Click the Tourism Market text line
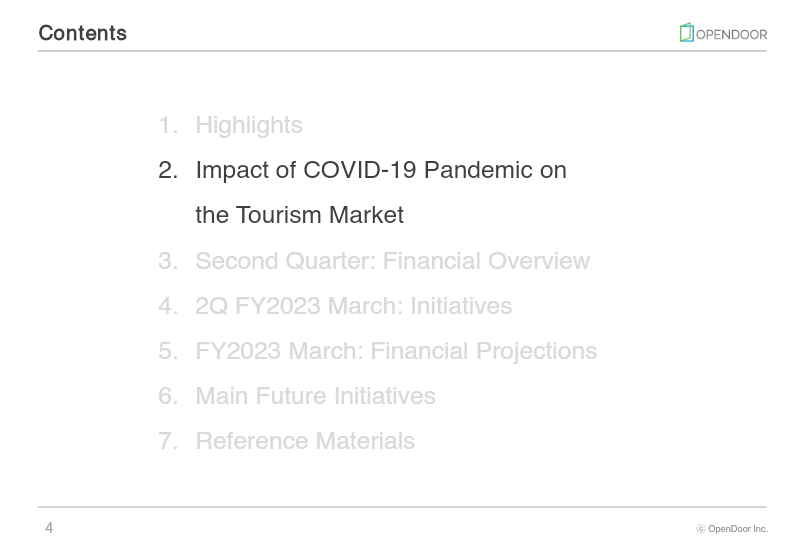 pos(299,215)
